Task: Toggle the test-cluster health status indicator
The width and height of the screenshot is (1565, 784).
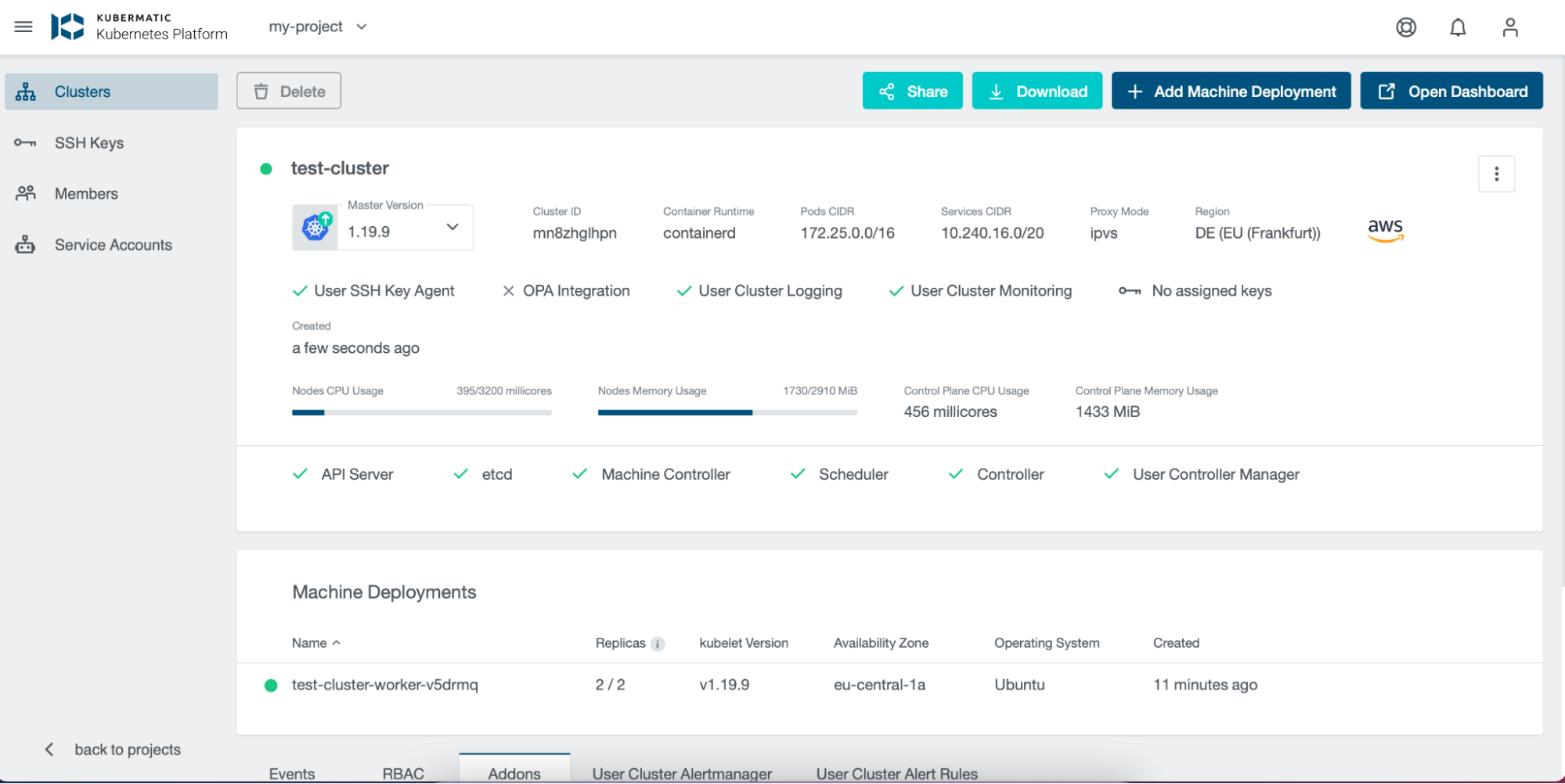Action: click(266, 168)
